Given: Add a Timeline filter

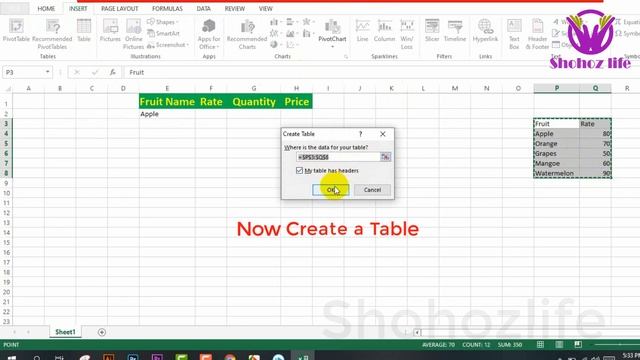Looking at the screenshot, I should [x=455, y=30].
